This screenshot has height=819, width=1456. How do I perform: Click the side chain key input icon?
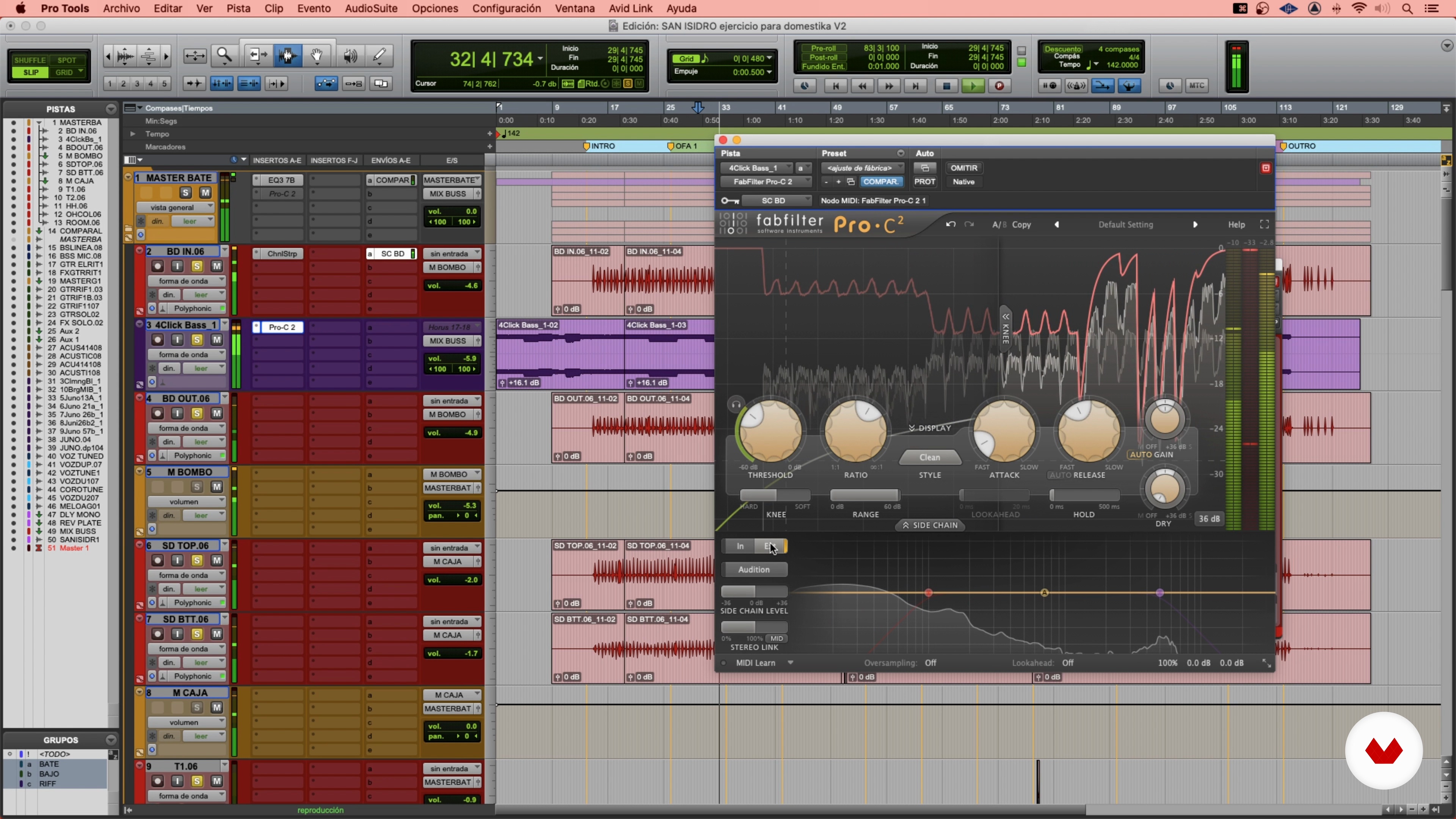[x=730, y=201]
